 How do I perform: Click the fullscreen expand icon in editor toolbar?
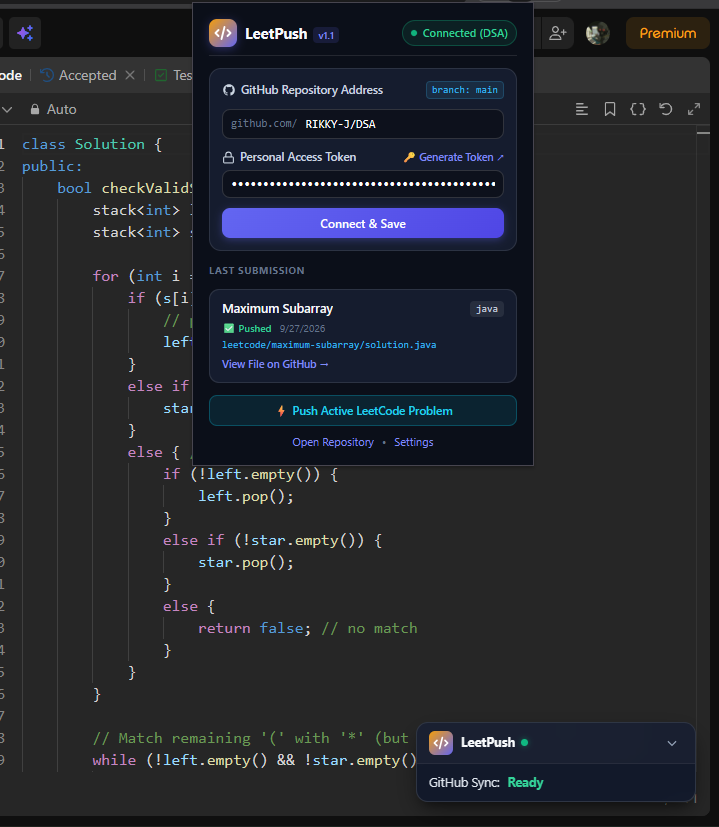point(694,109)
